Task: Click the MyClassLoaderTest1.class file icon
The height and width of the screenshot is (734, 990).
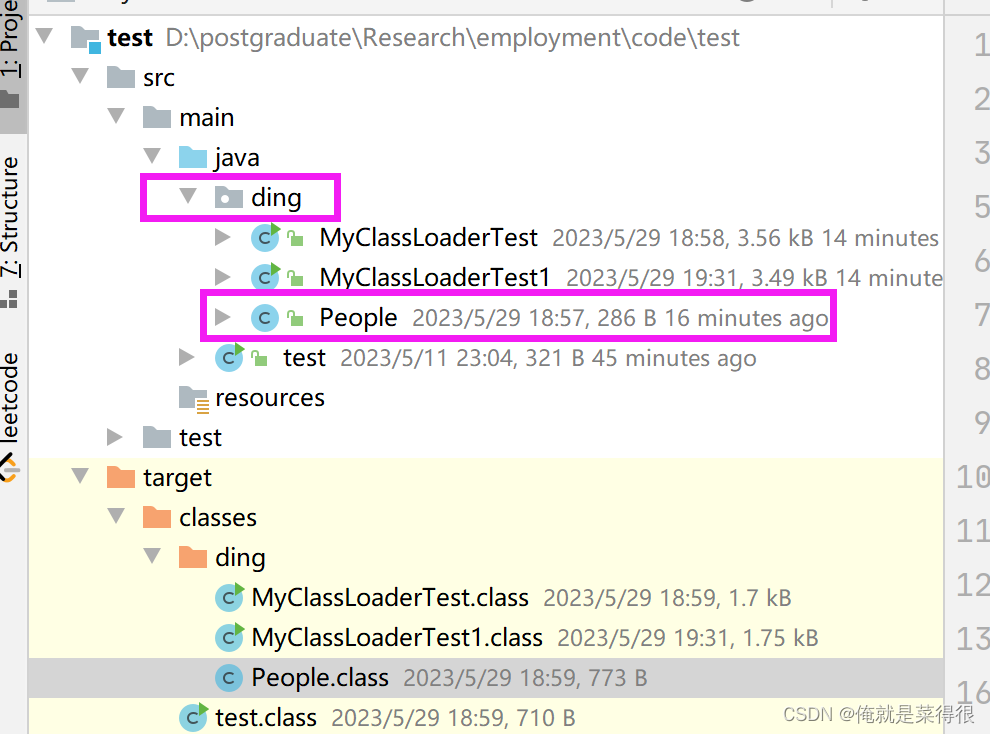Action: (x=229, y=637)
